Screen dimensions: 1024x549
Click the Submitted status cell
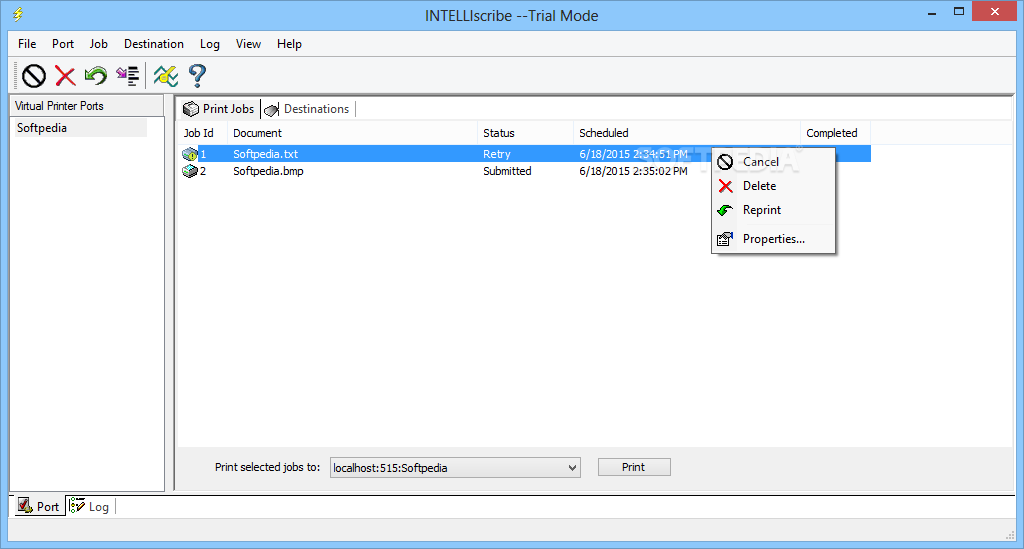(x=507, y=171)
